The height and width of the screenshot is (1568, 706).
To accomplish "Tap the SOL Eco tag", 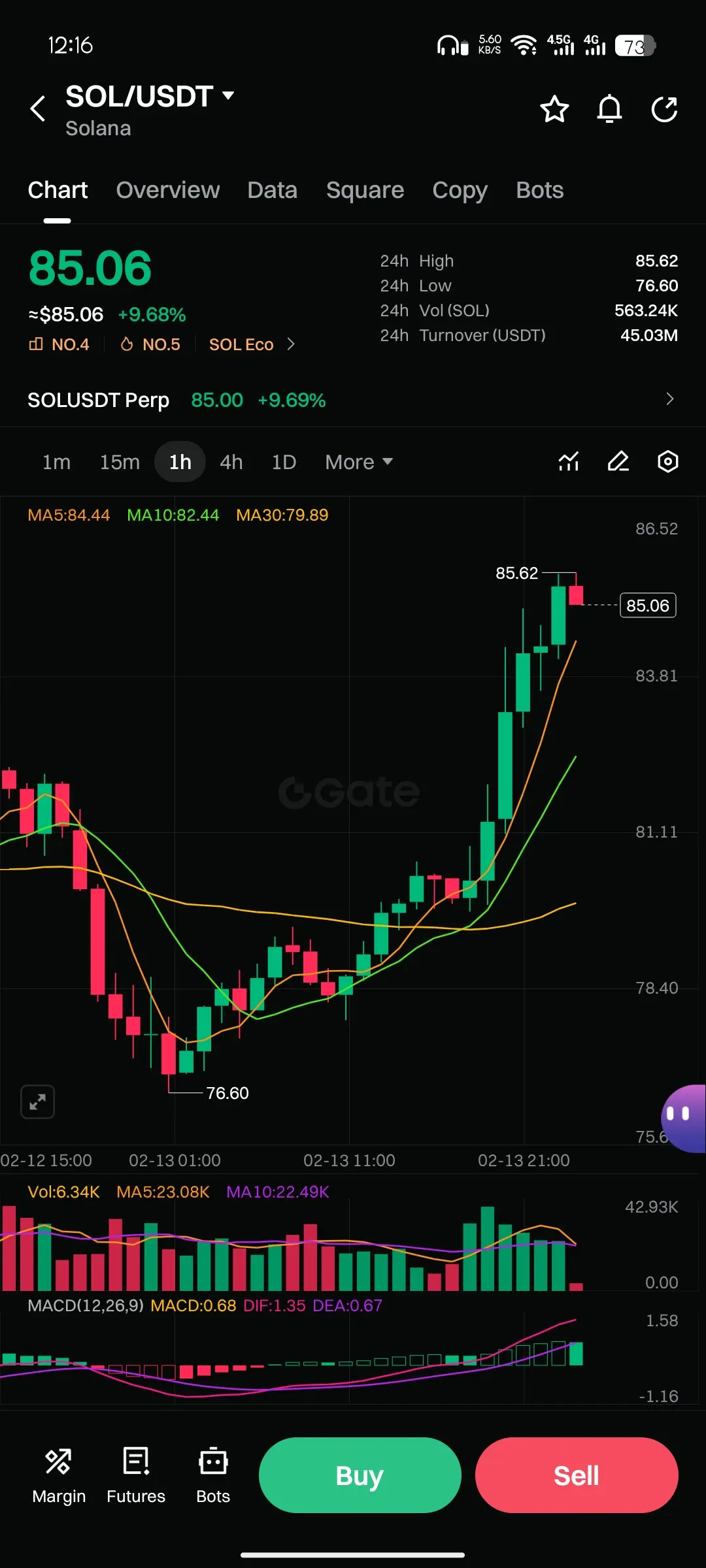I will [241, 344].
